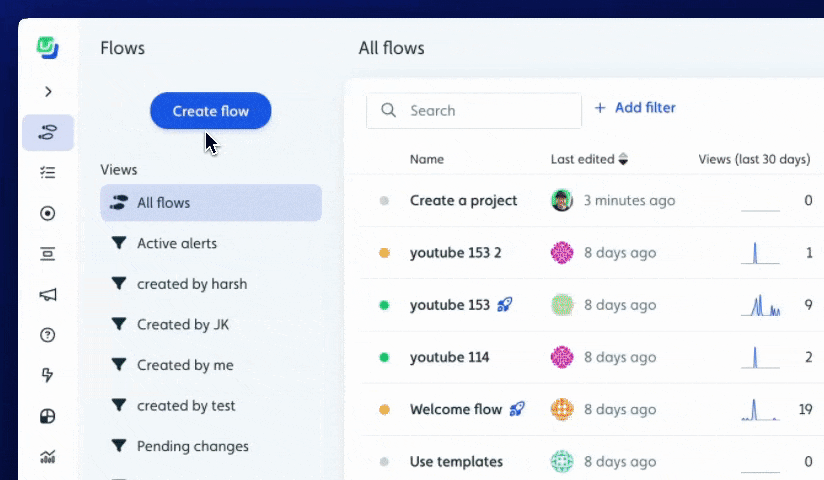Image resolution: width=824 pixels, height=480 pixels.
Task: Click the orange status dot for Welcome flow
Action: [x=384, y=410]
